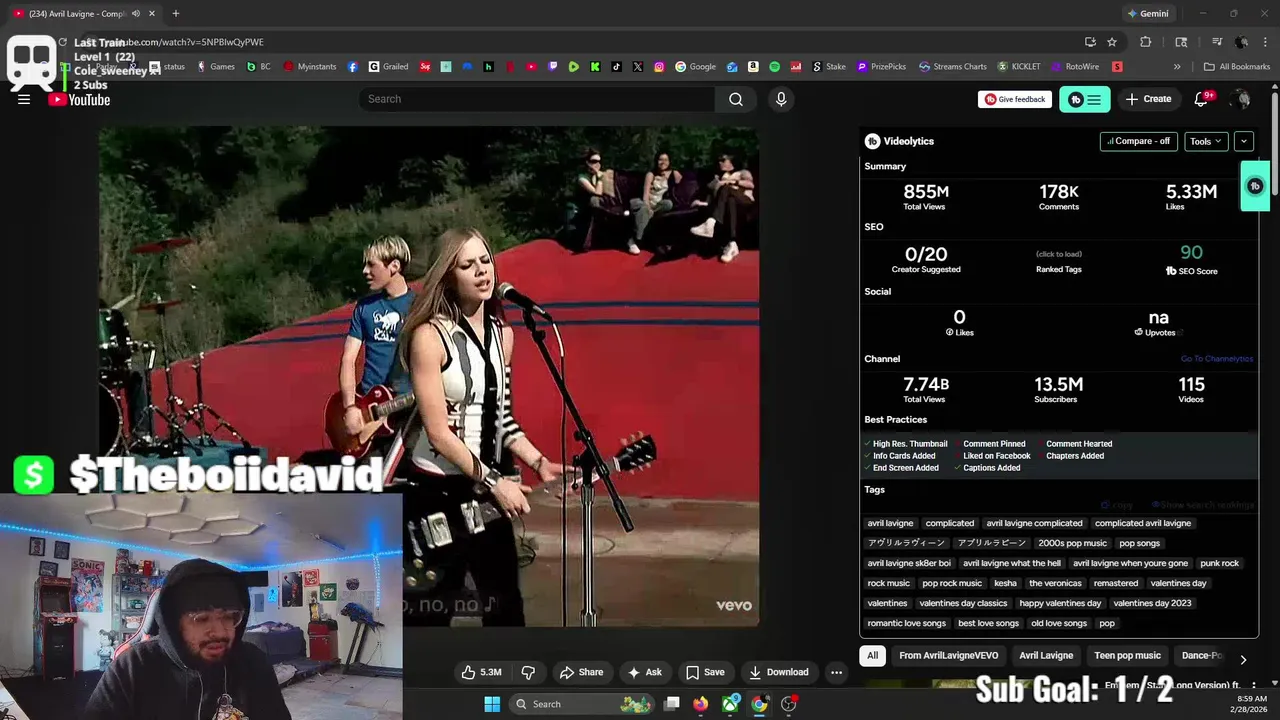The height and width of the screenshot is (720, 1280).
Task: Open the TubeBuddy side tab
Action: click(x=1255, y=186)
